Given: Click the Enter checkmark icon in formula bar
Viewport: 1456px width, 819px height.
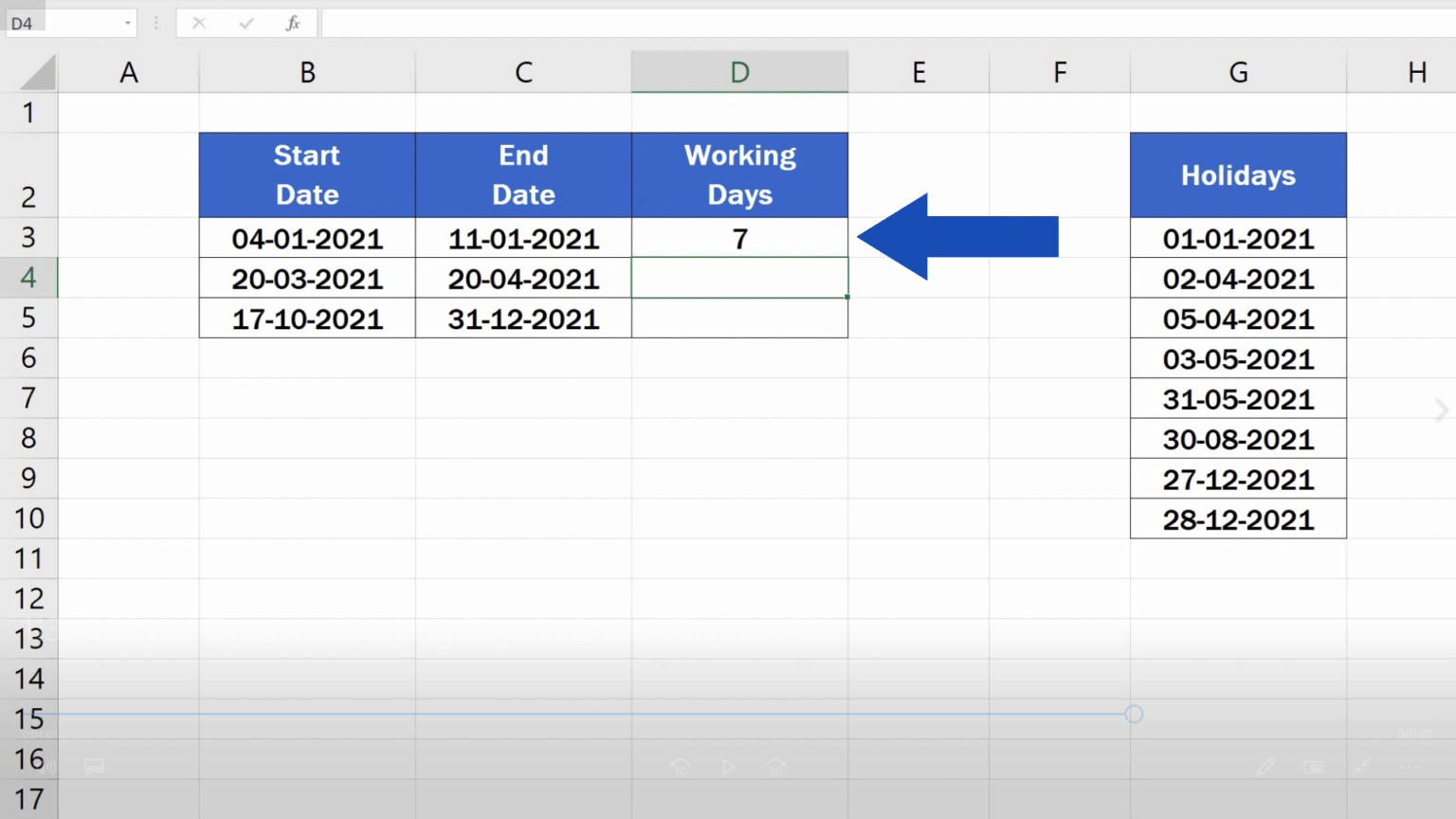Looking at the screenshot, I should [246, 23].
